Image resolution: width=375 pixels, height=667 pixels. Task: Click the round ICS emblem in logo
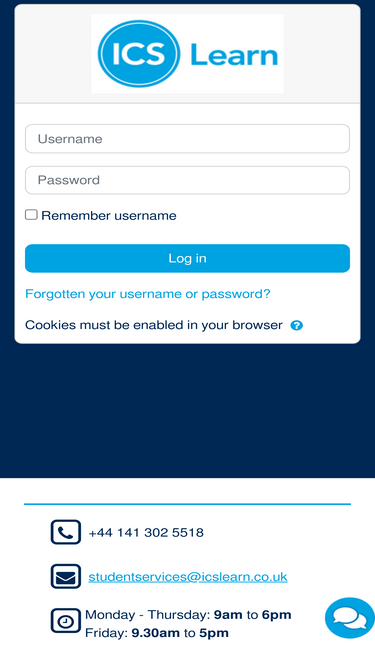(x=139, y=54)
